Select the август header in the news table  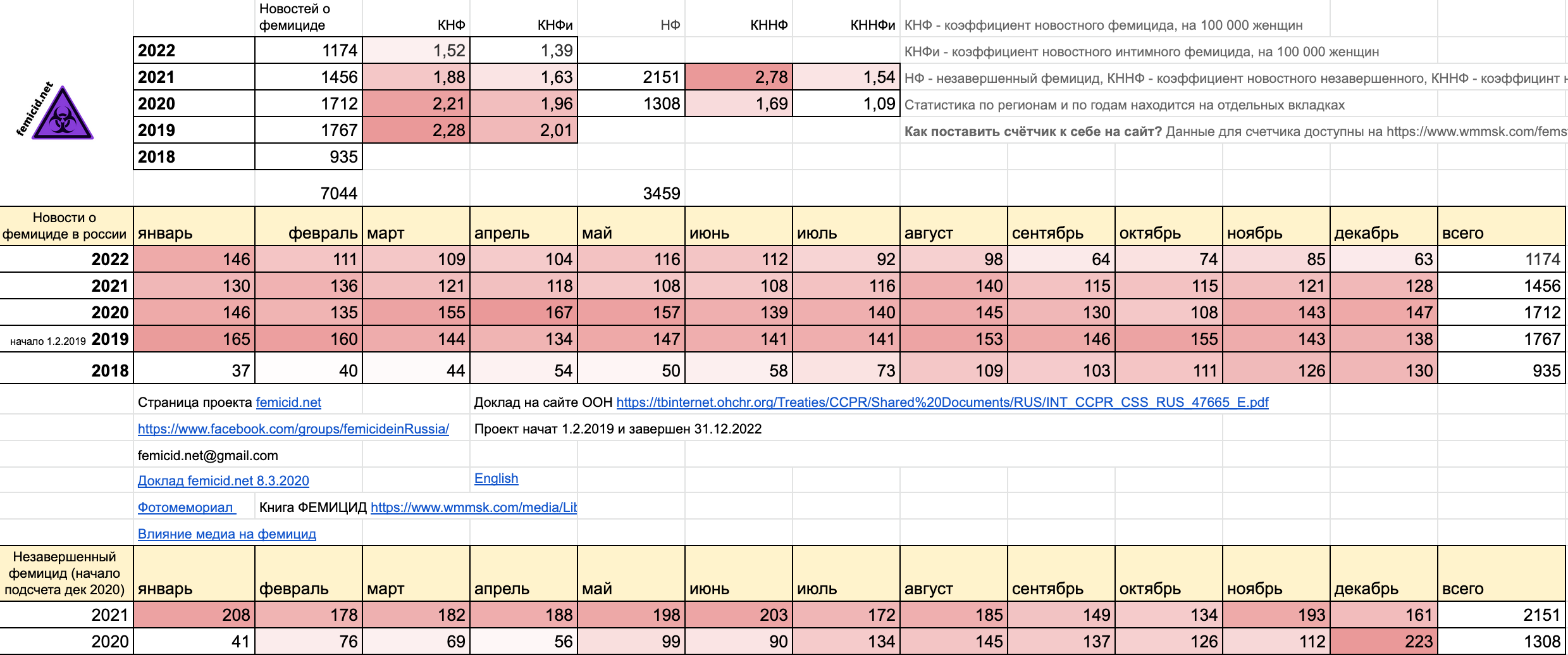(954, 226)
